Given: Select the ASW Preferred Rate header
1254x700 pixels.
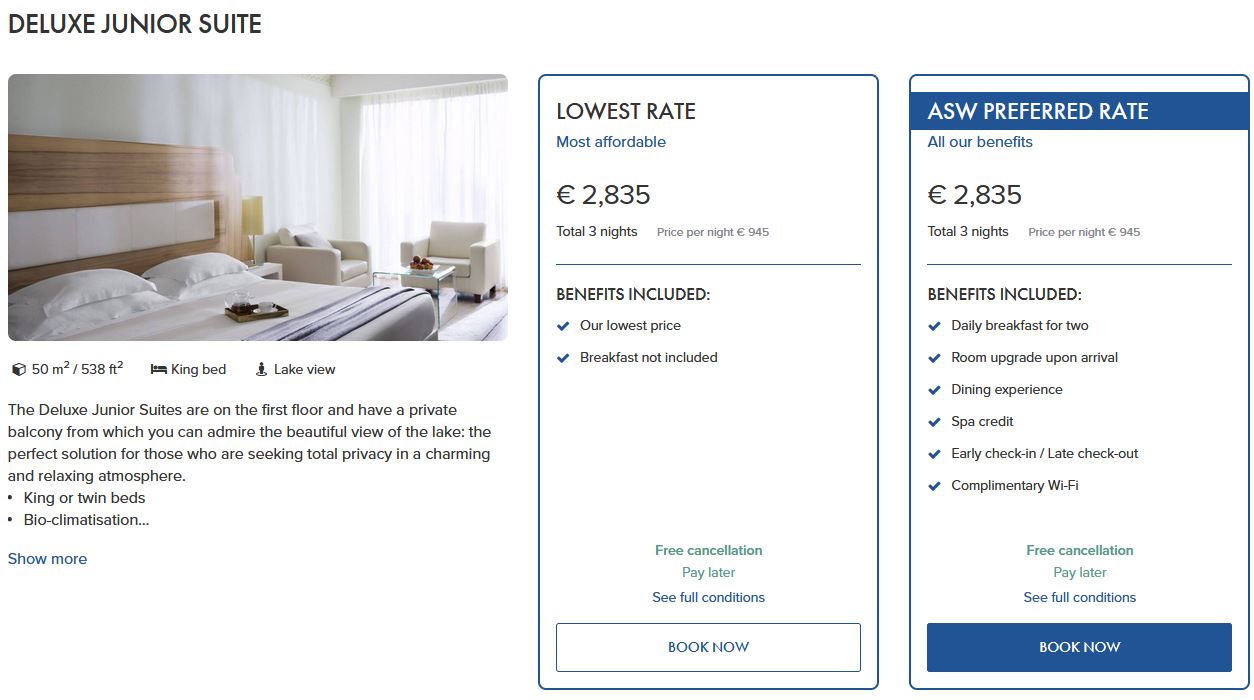Looking at the screenshot, I should pos(1038,111).
